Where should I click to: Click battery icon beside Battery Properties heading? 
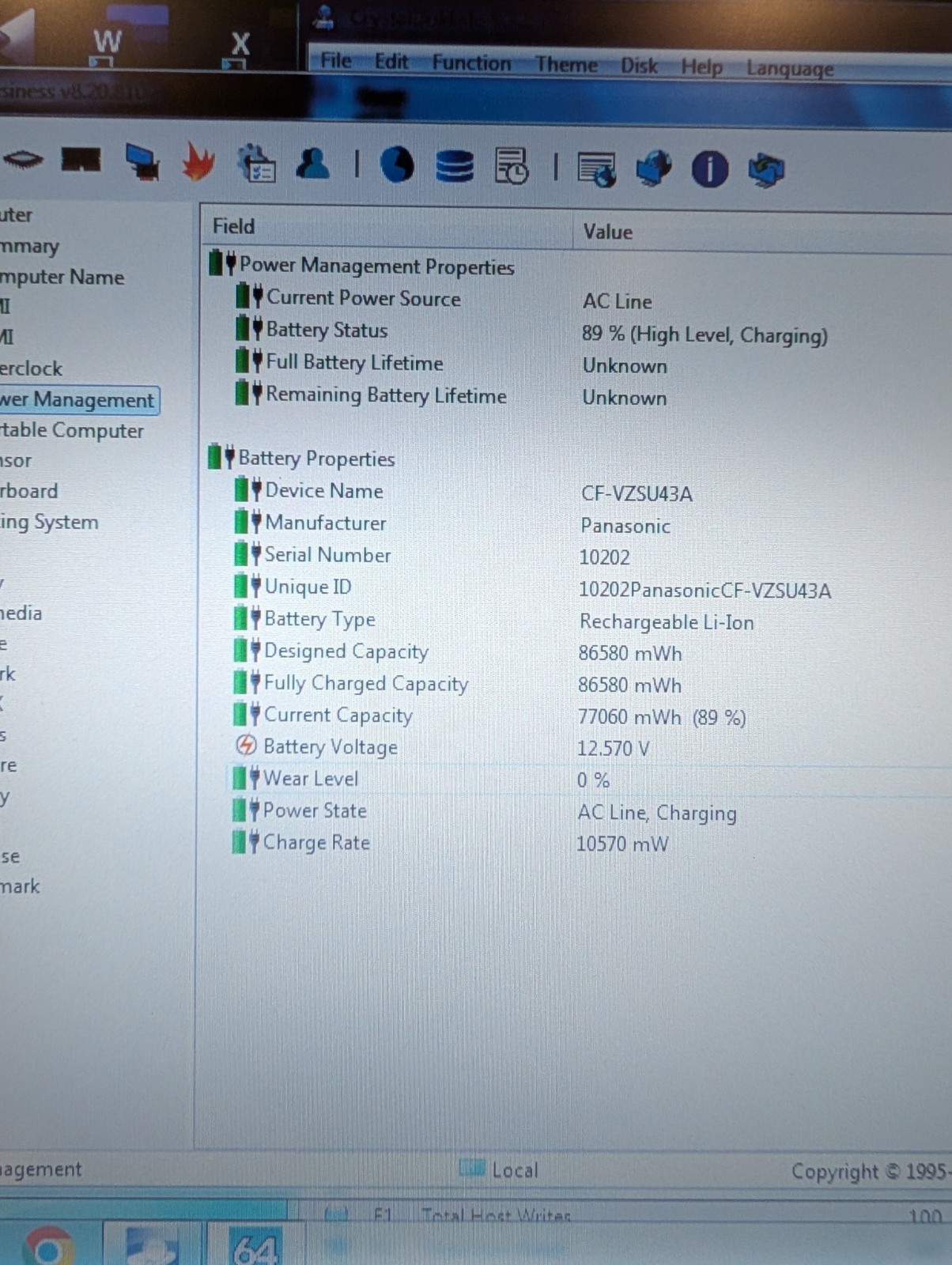[x=221, y=456]
